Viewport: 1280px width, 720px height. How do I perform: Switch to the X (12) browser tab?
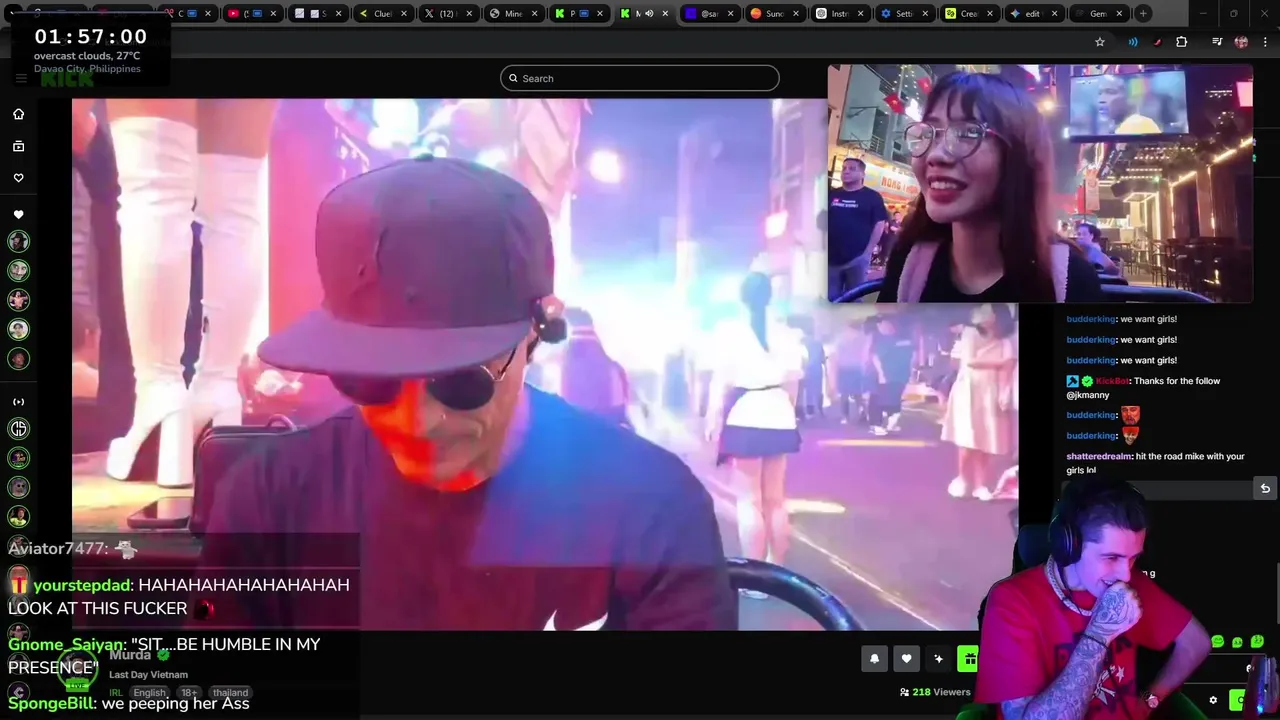tap(447, 14)
